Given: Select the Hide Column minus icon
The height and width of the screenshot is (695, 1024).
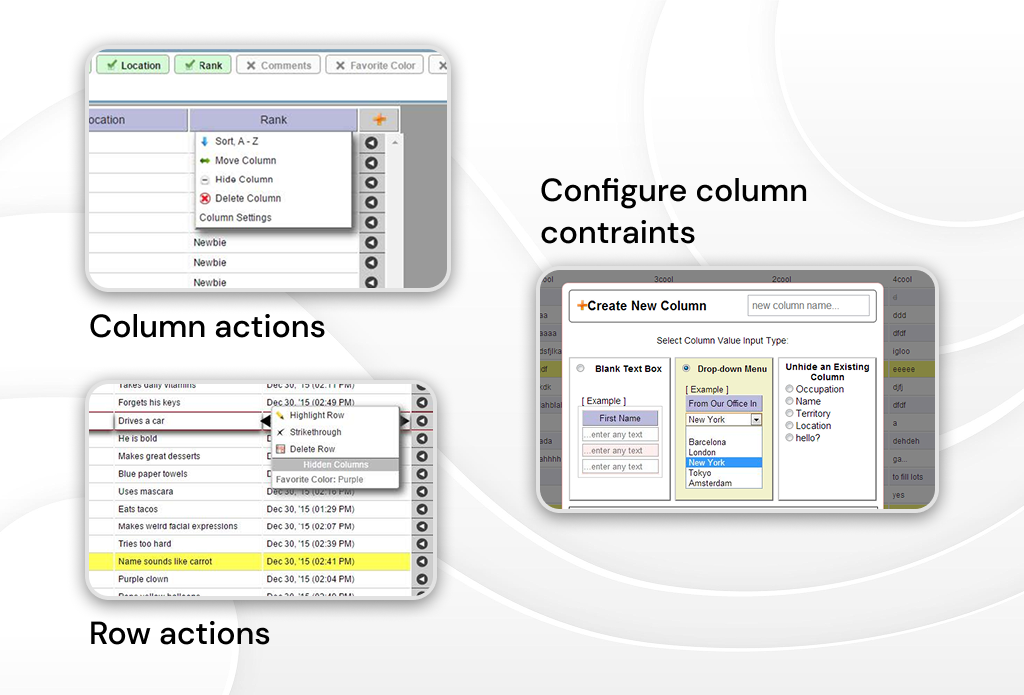Looking at the screenshot, I should [204, 179].
